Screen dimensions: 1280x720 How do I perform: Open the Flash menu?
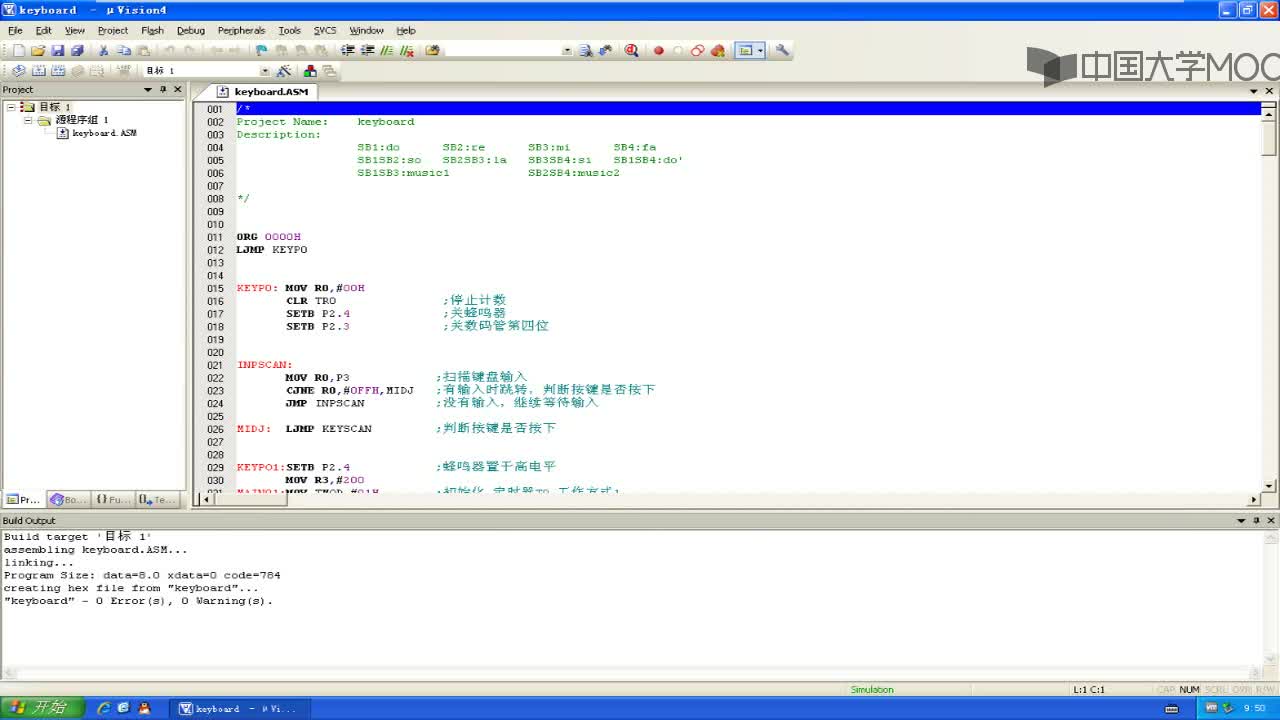click(152, 31)
